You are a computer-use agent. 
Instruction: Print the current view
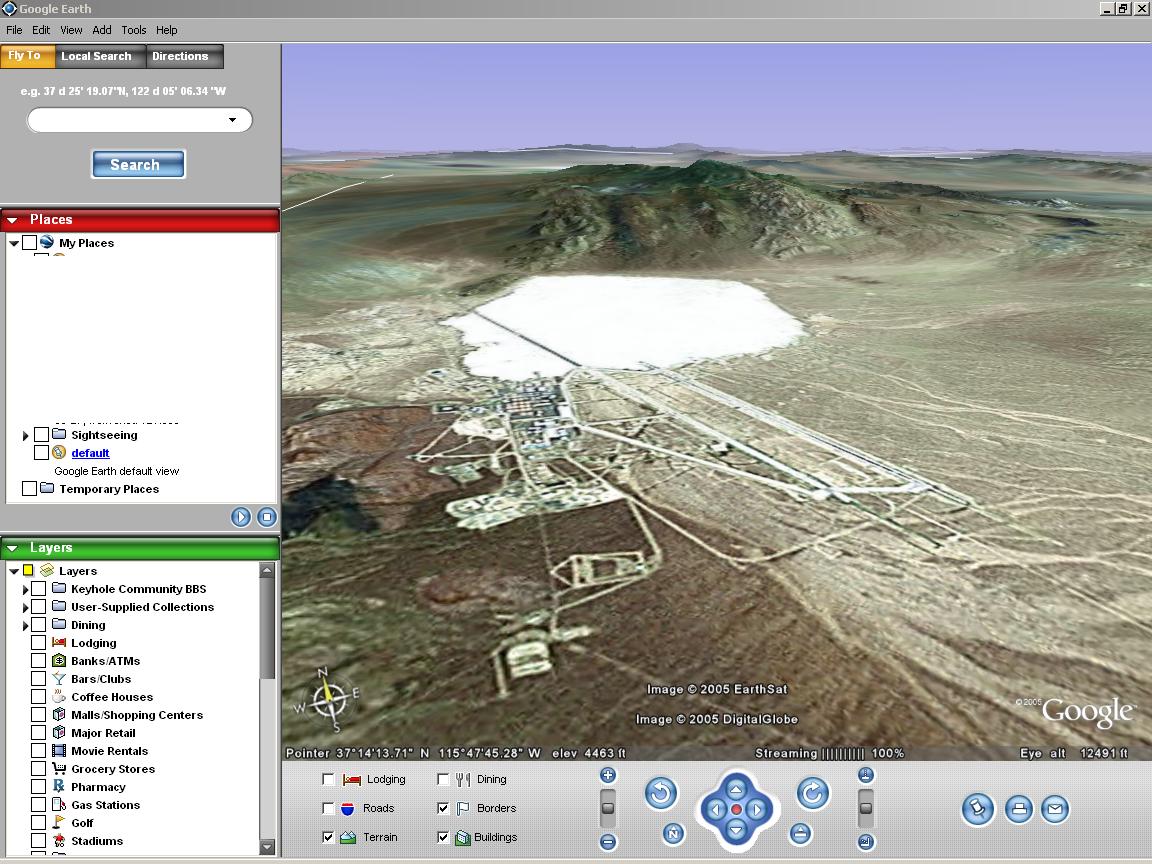[1018, 809]
